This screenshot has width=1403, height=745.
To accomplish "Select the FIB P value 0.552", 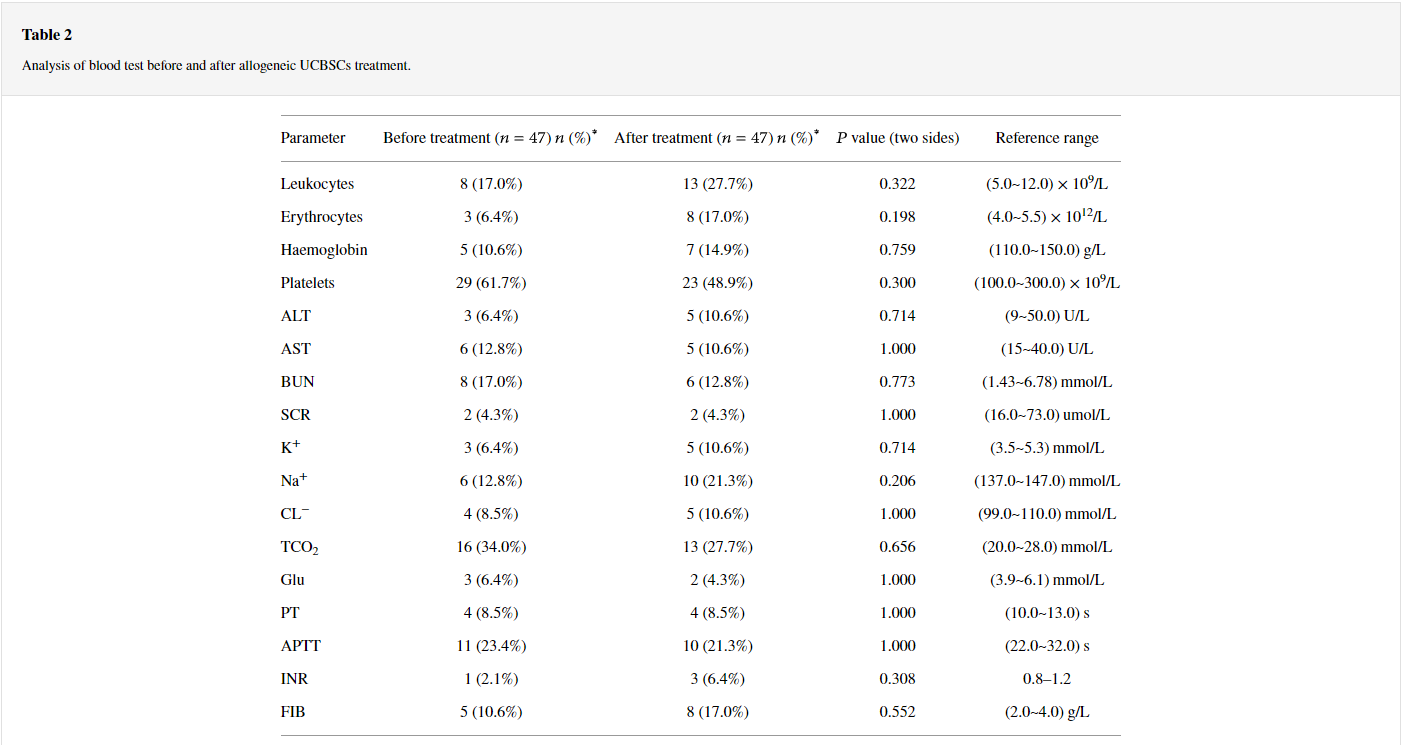I will [x=897, y=712].
